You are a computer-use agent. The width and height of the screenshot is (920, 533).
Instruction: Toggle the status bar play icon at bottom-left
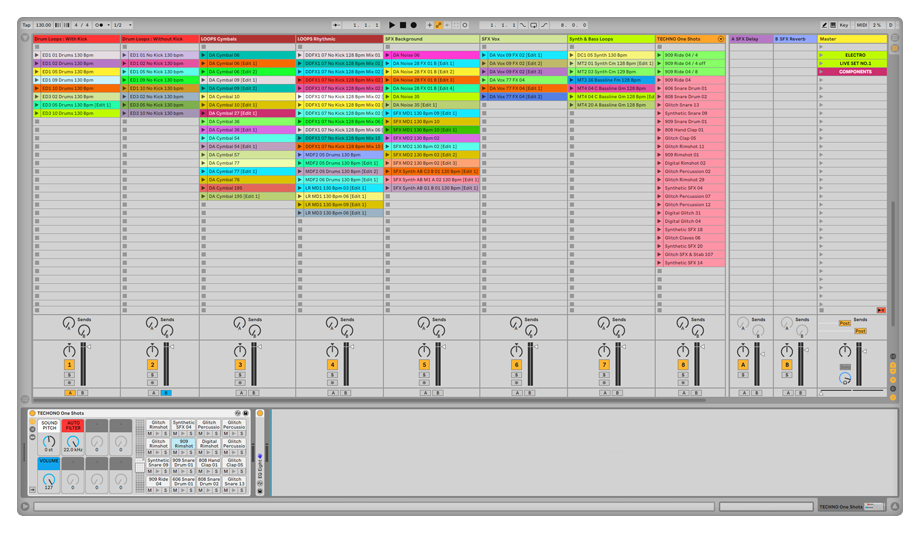[x=25, y=506]
